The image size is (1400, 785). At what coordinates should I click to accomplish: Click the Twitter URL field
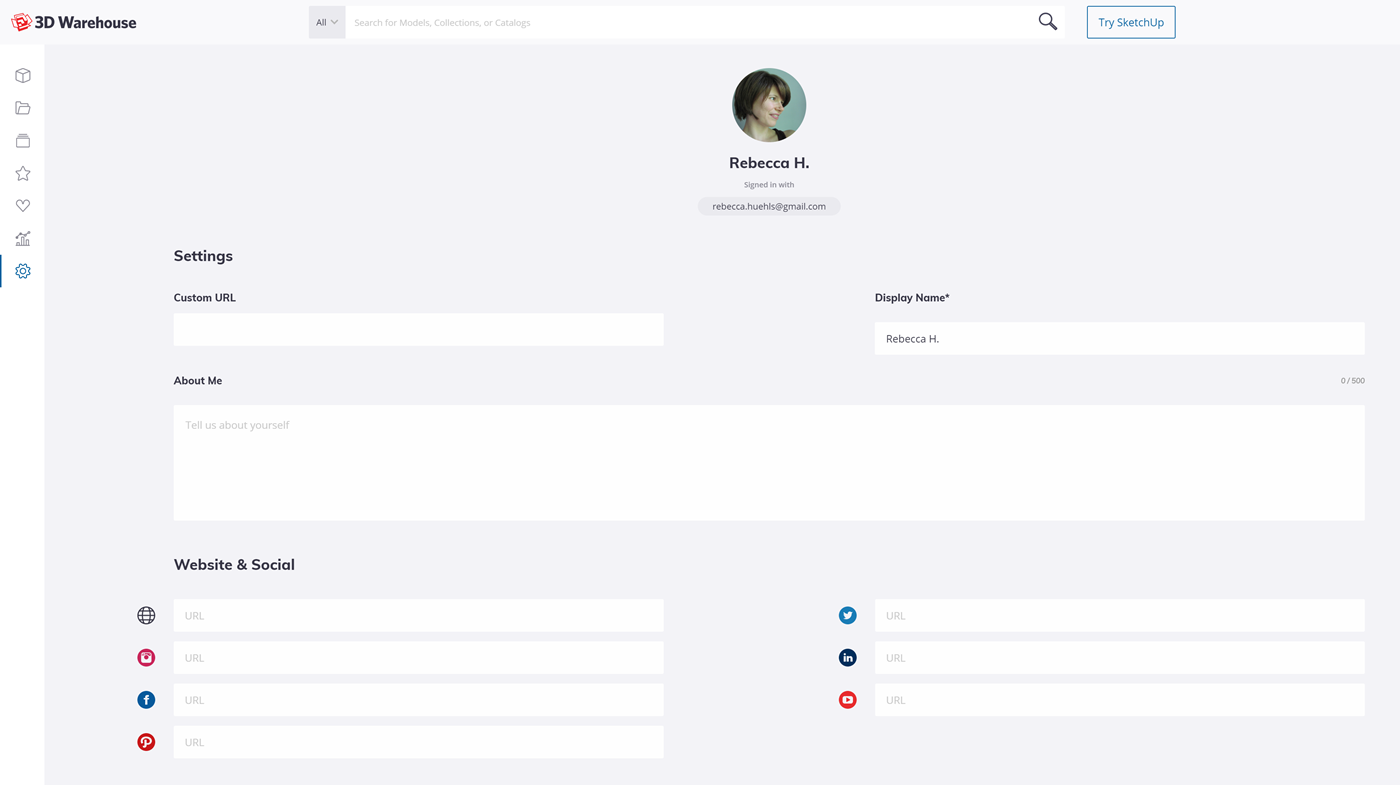(1120, 616)
